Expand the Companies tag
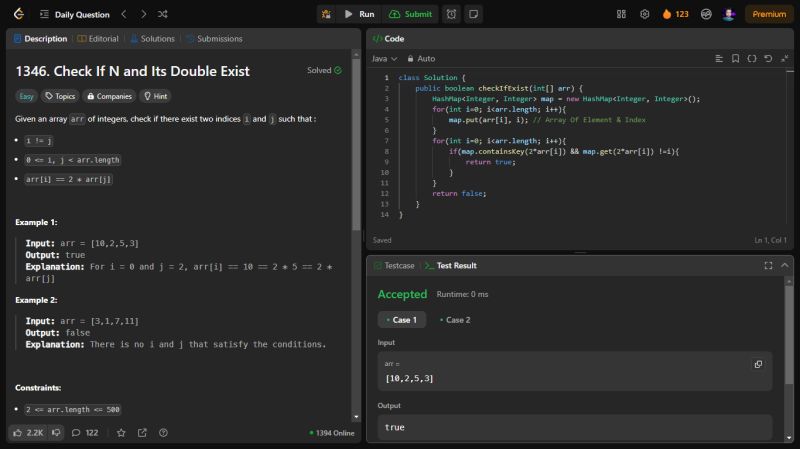This screenshot has width=800, height=449. coord(109,96)
